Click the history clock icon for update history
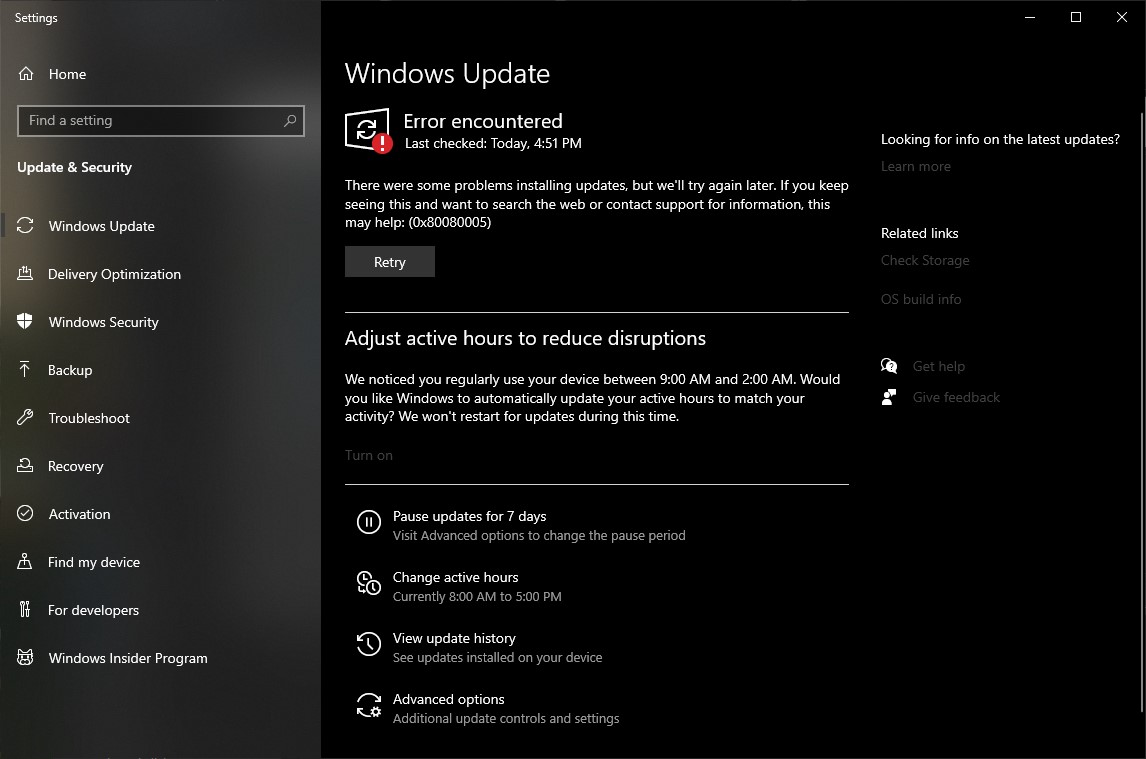Image resolution: width=1146 pixels, height=759 pixels. click(368, 644)
